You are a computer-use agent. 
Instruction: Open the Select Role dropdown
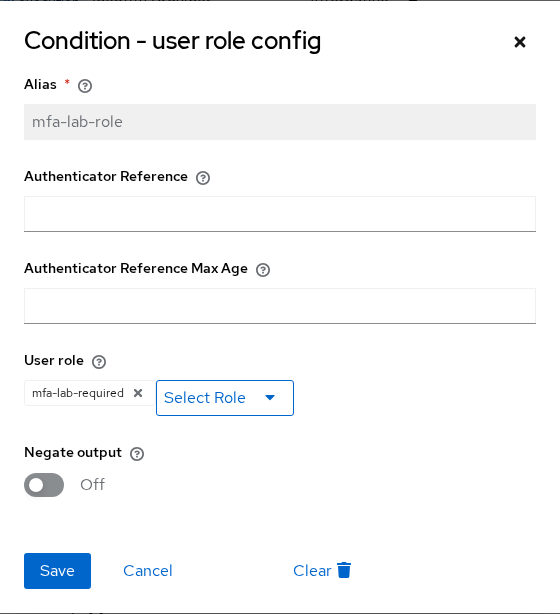click(x=225, y=398)
